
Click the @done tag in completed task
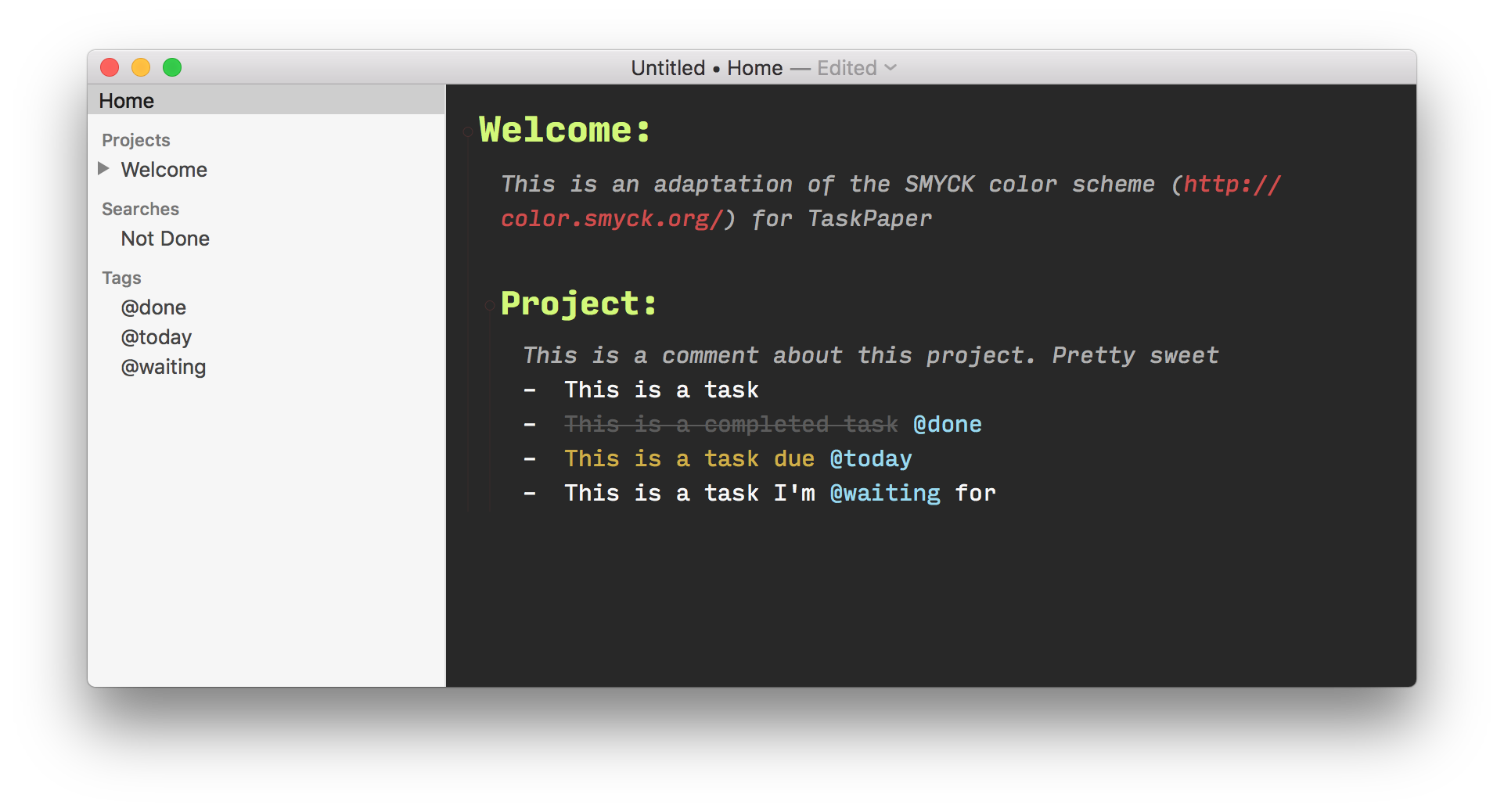click(947, 424)
